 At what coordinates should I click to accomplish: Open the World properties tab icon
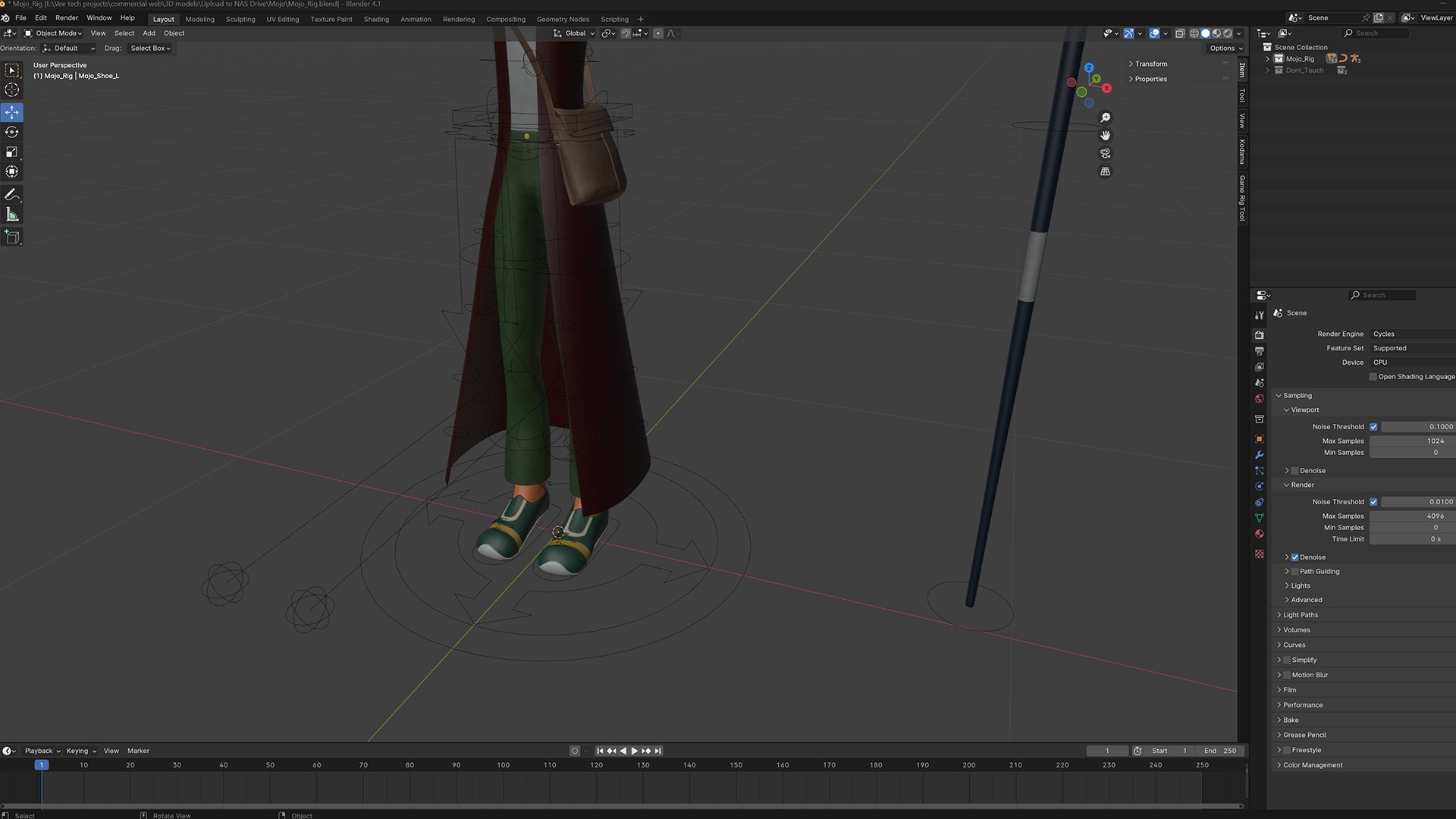[1260, 399]
